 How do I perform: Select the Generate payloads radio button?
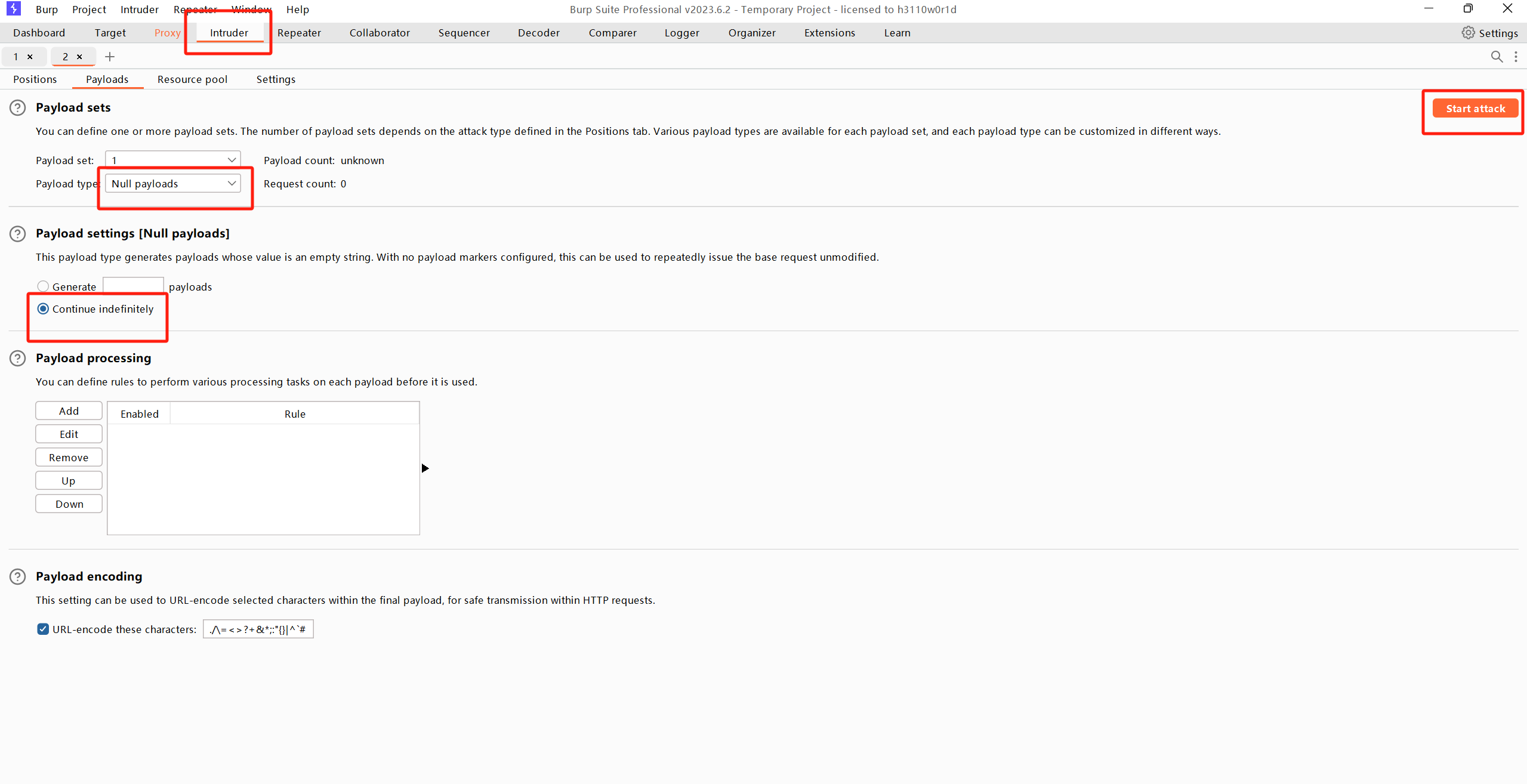pos(43,286)
